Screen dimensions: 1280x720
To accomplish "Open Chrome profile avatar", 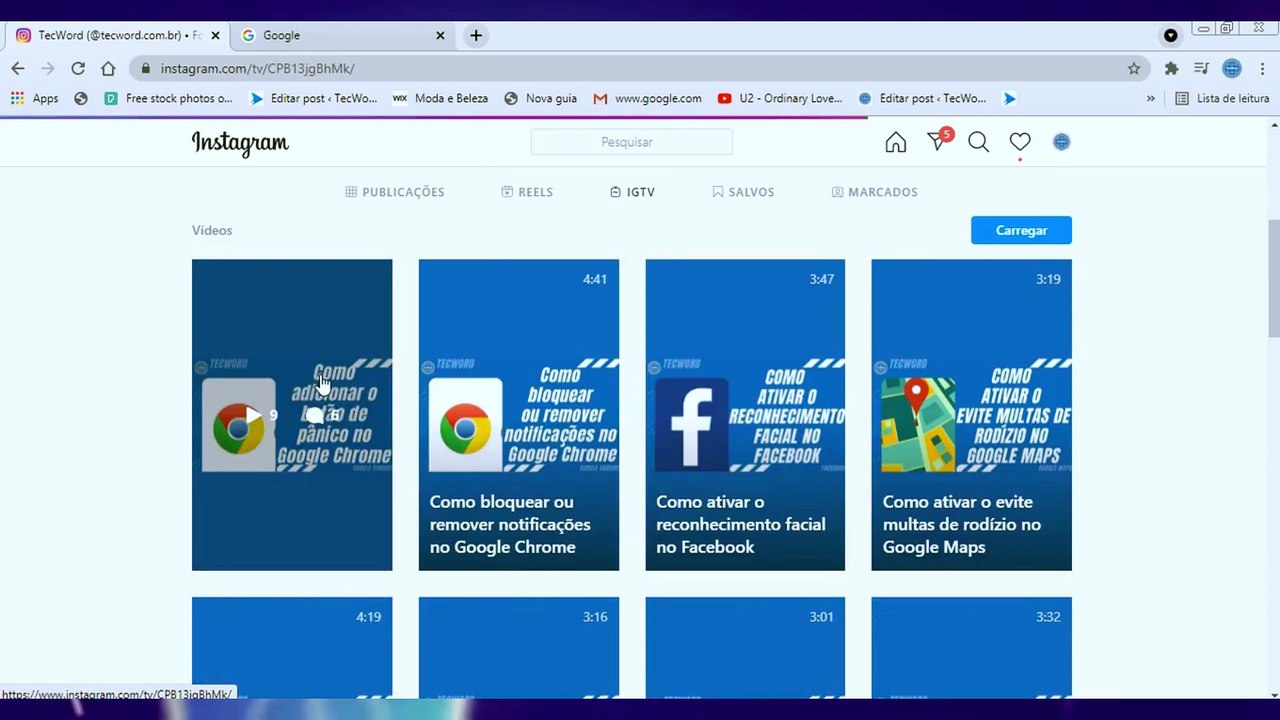I will coord(1232,68).
